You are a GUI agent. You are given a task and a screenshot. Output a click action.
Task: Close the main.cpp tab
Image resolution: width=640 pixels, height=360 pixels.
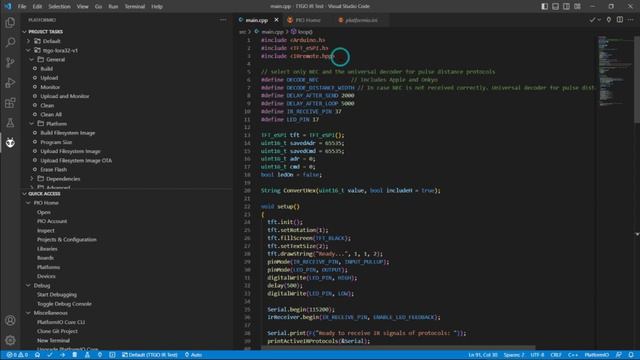click(276, 20)
